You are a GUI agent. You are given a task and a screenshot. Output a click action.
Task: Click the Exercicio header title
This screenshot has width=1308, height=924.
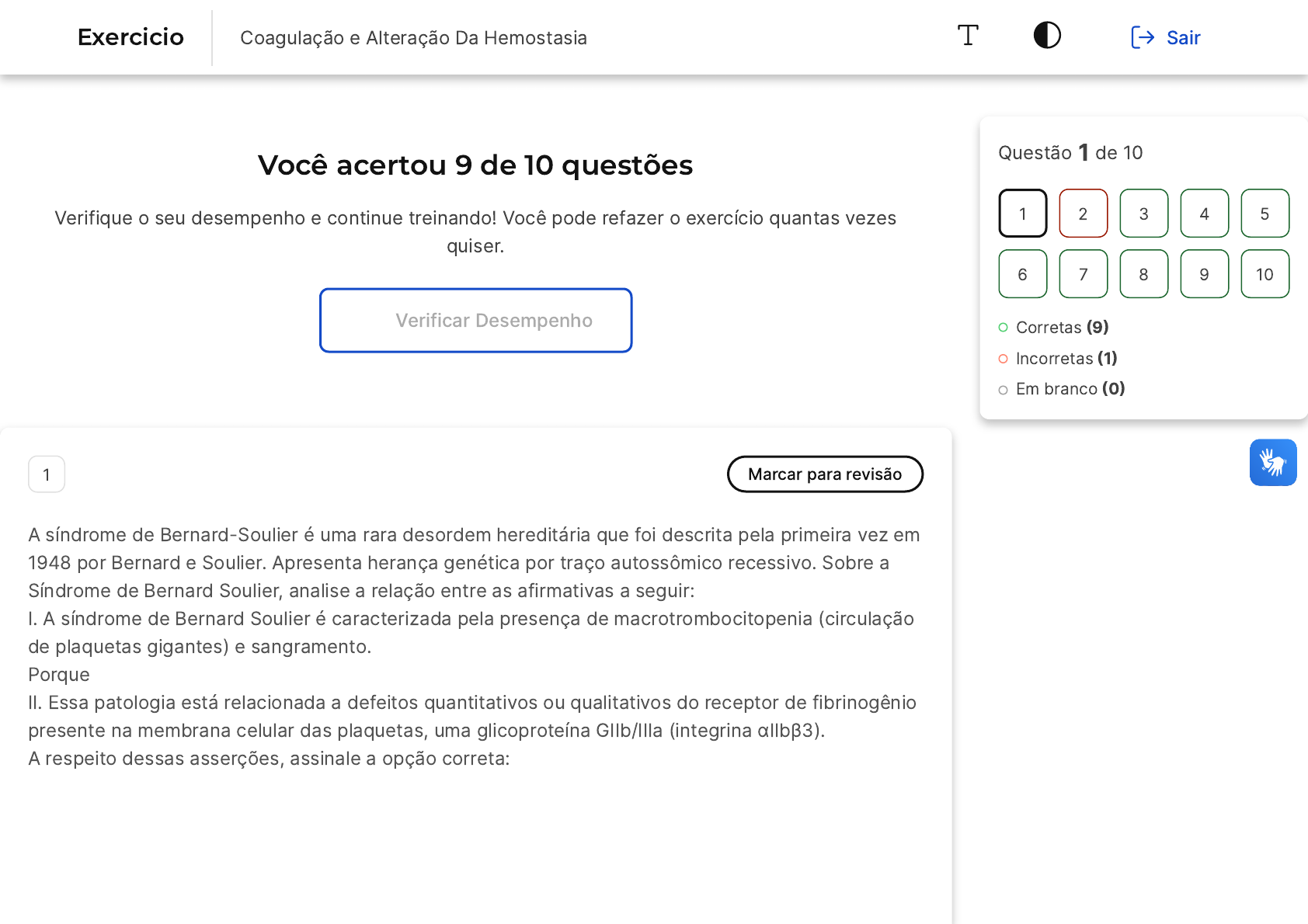(x=130, y=37)
